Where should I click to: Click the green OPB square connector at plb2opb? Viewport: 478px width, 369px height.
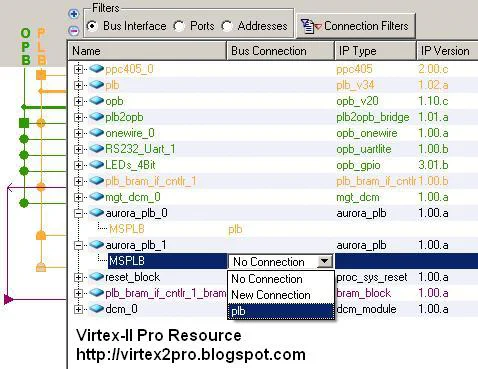pos(24,123)
